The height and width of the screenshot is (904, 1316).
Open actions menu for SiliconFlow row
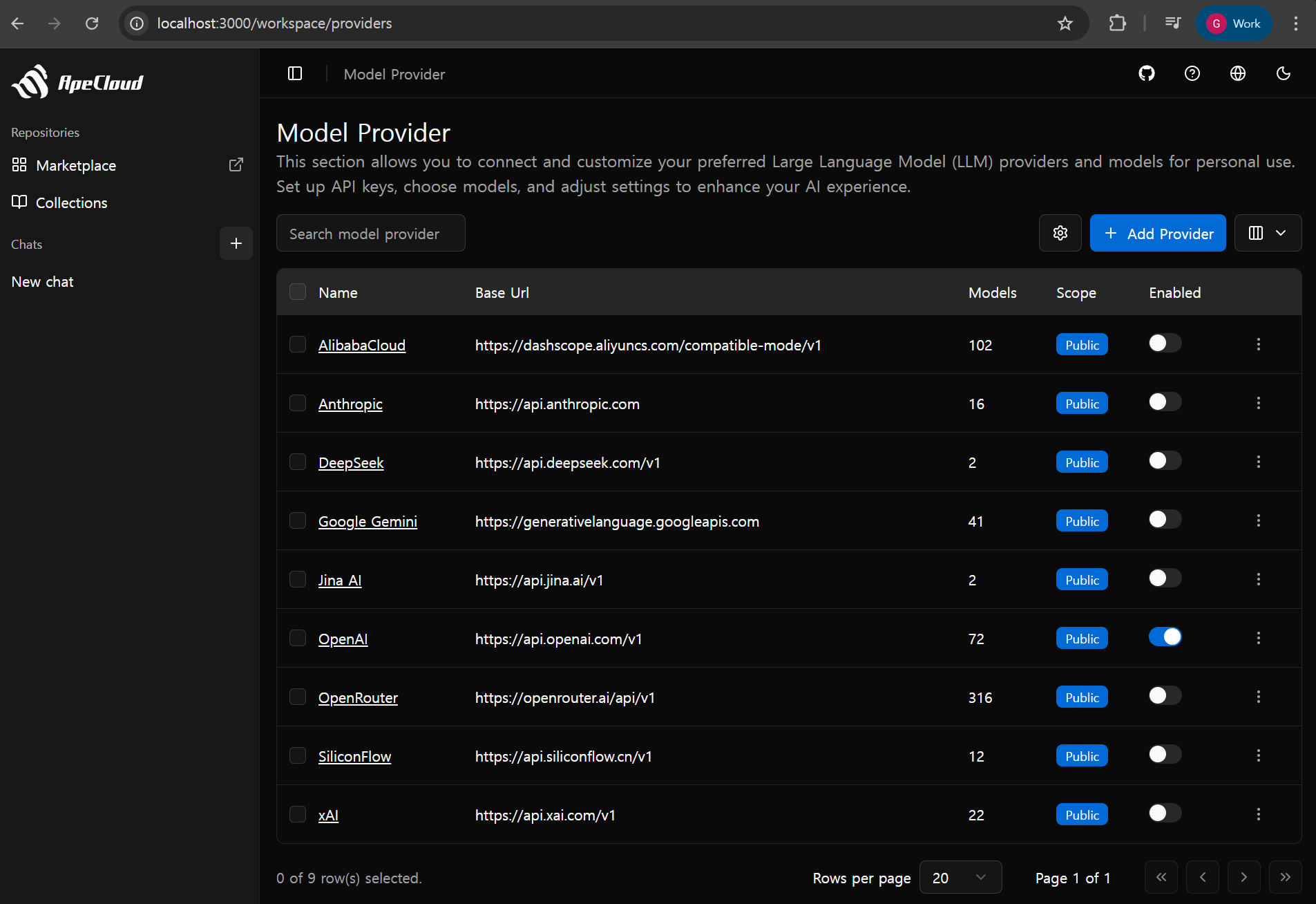click(x=1259, y=755)
